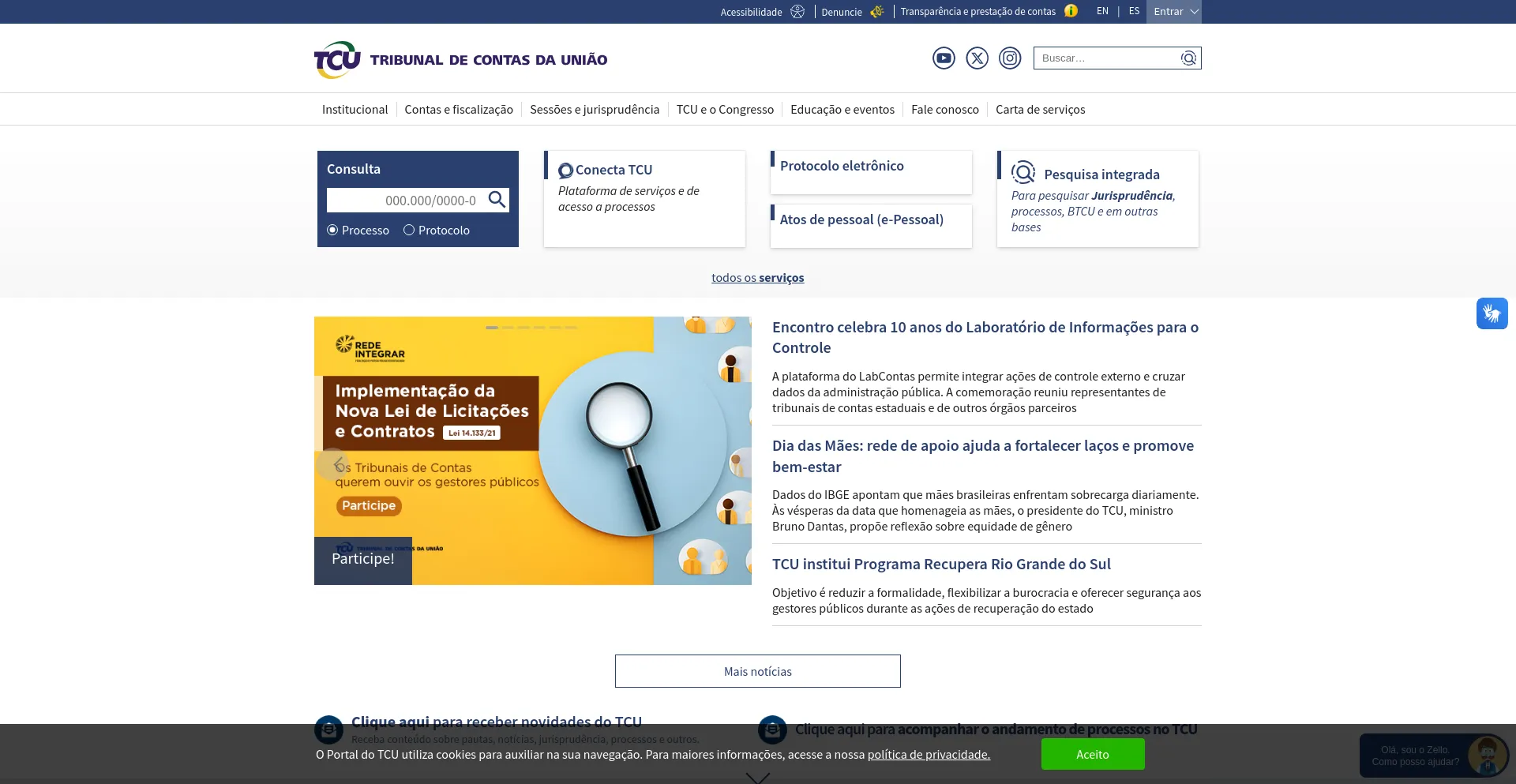Open the Sessões e jurisprudência menu
This screenshot has width=1516, height=784.
pos(595,109)
